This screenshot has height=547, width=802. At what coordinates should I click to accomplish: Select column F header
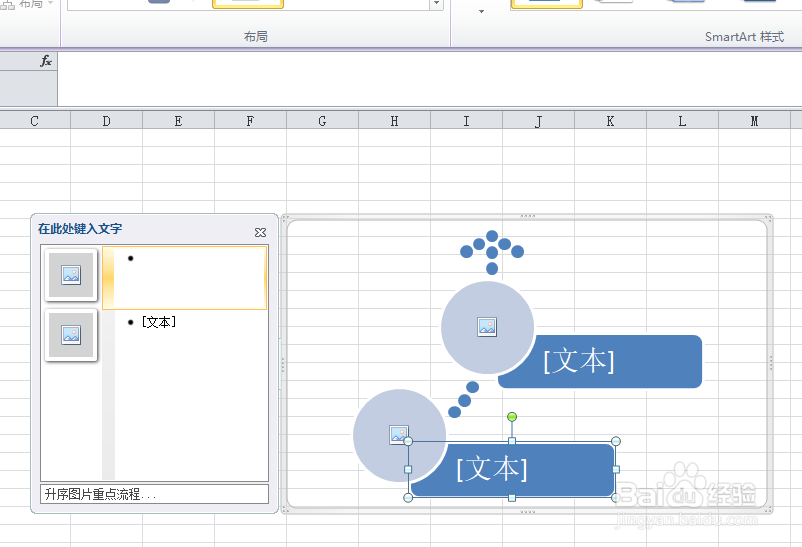coord(250,121)
